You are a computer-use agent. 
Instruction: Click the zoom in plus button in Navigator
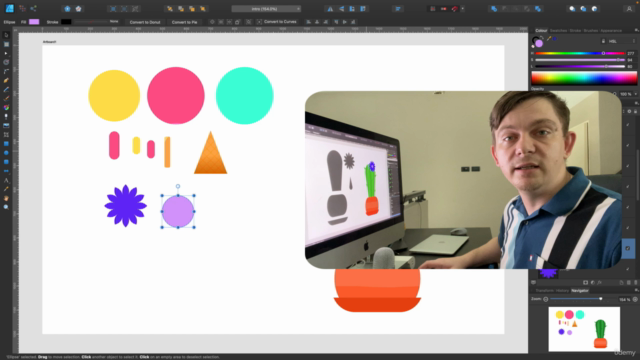pos(635,299)
